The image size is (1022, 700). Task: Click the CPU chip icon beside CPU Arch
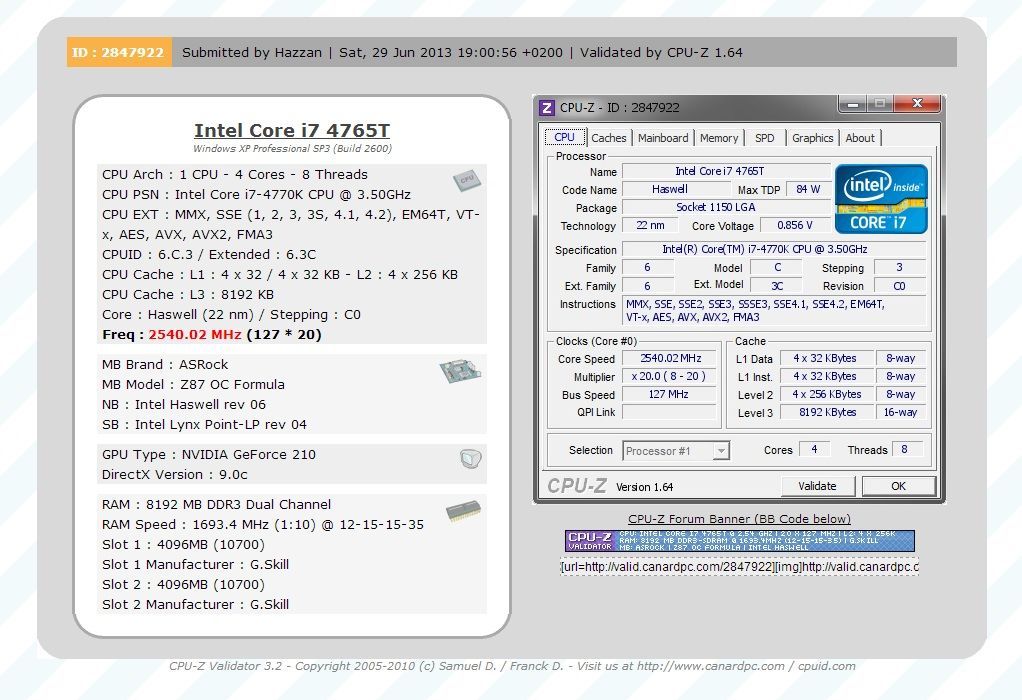[x=467, y=179]
